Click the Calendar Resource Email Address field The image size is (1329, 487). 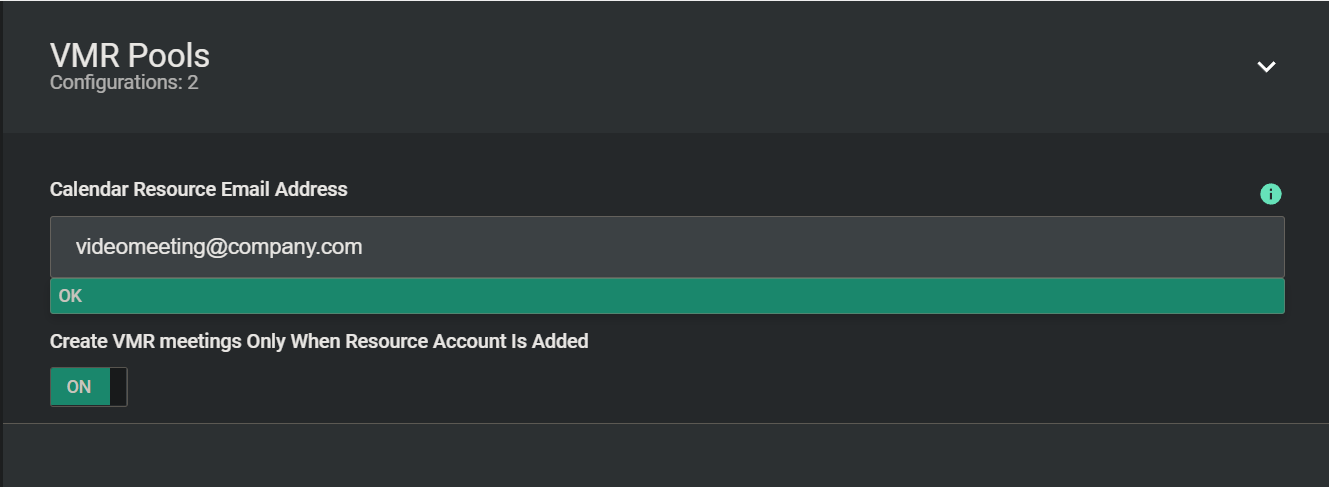pos(667,247)
